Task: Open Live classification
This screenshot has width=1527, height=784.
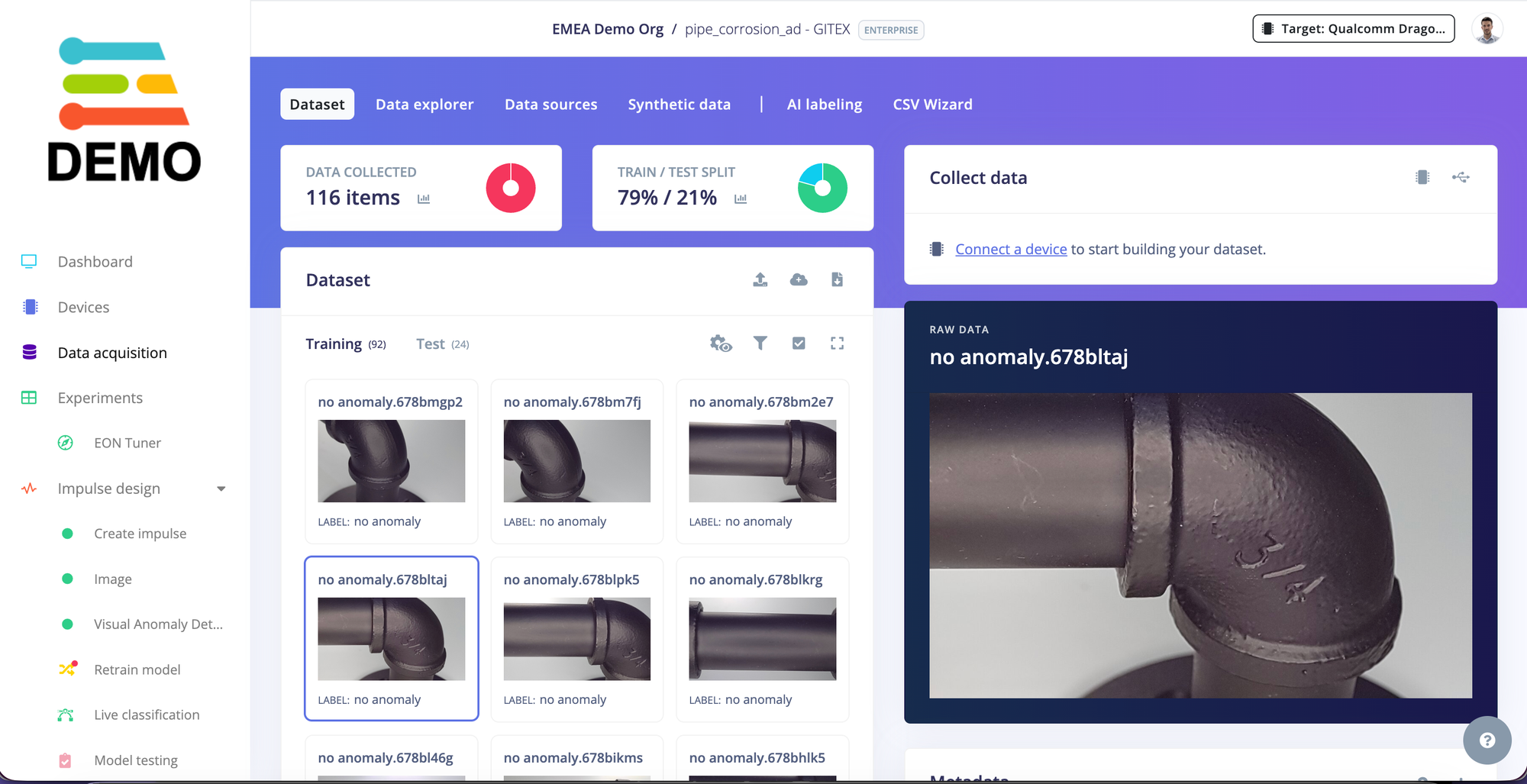Action: [x=147, y=715]
